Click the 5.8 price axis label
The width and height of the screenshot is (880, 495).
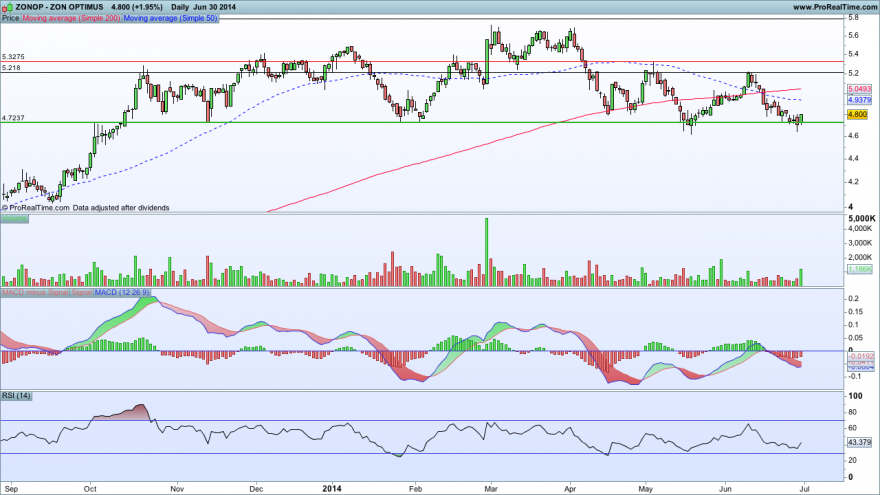[x=853, y=18]
